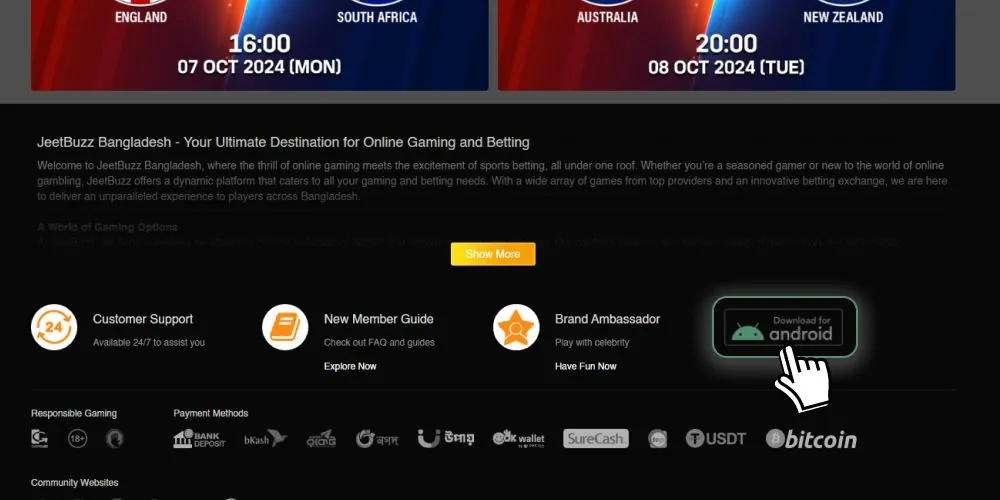
Task: Click the OK Wallet payment logo
Action: [518, 439]
